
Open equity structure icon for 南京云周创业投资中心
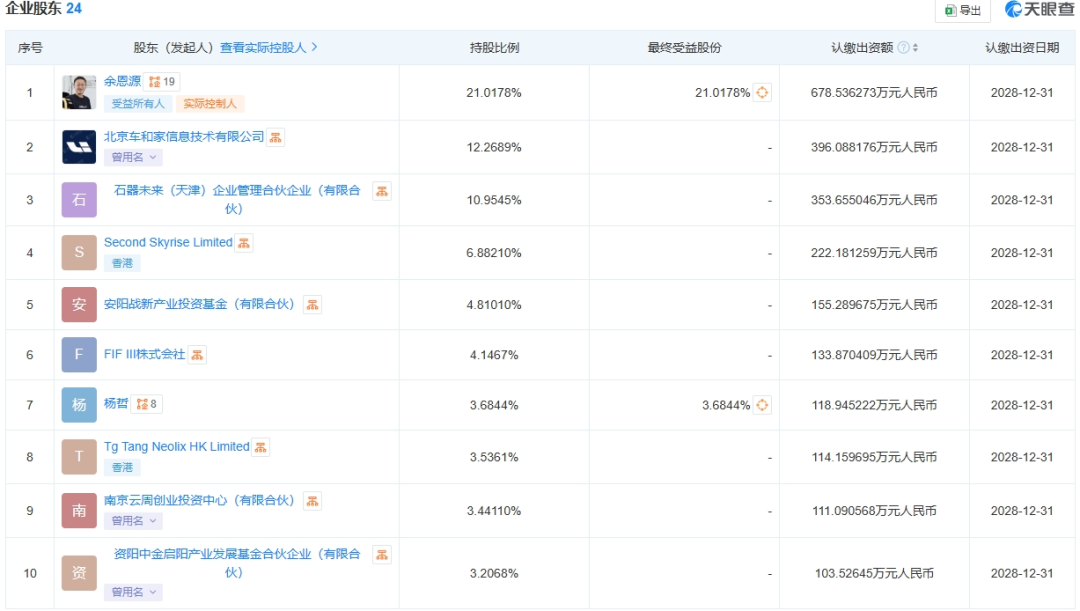(312, 501)
